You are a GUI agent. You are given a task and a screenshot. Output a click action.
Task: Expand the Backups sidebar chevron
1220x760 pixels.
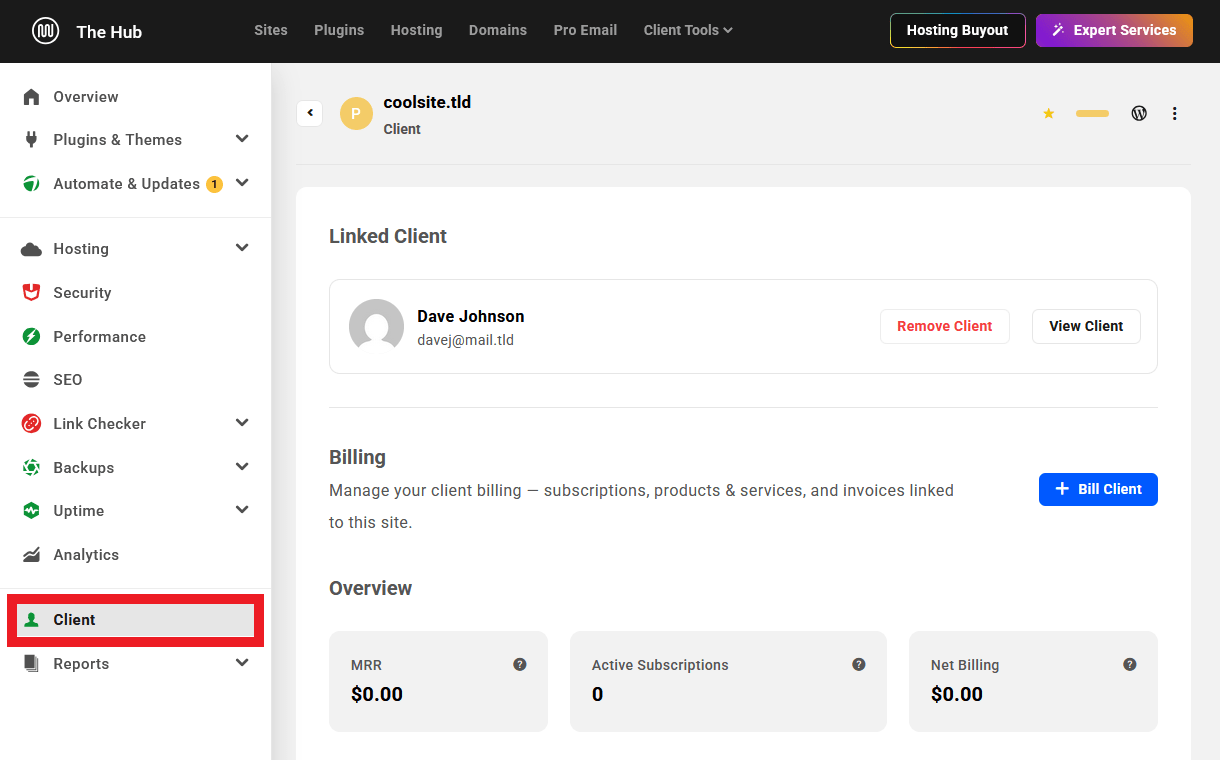[242, 467]
